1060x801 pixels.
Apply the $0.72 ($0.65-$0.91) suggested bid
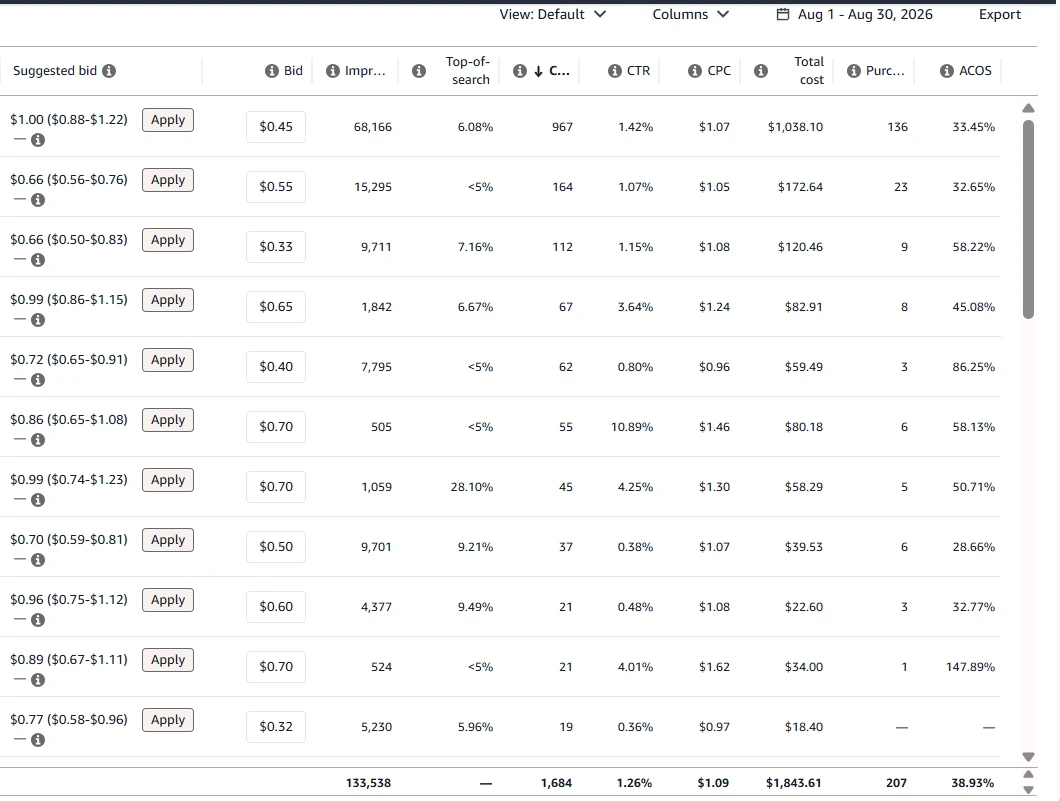(168, 360)
